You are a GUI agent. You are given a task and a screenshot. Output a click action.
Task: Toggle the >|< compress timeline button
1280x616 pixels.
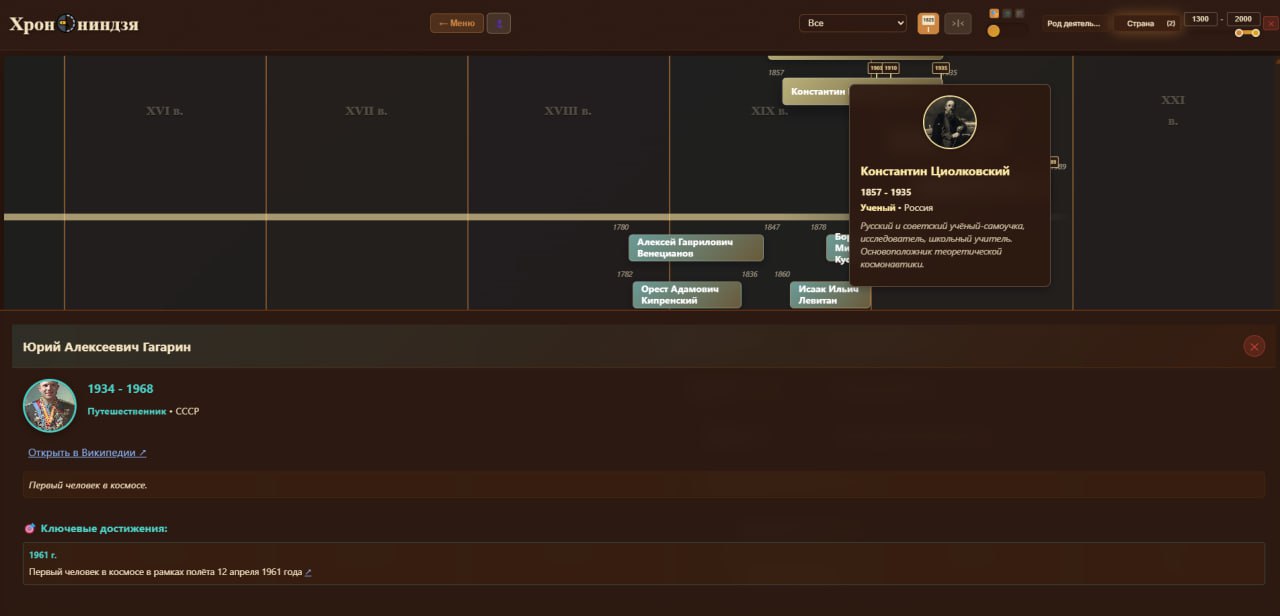[x=957, y=23]
